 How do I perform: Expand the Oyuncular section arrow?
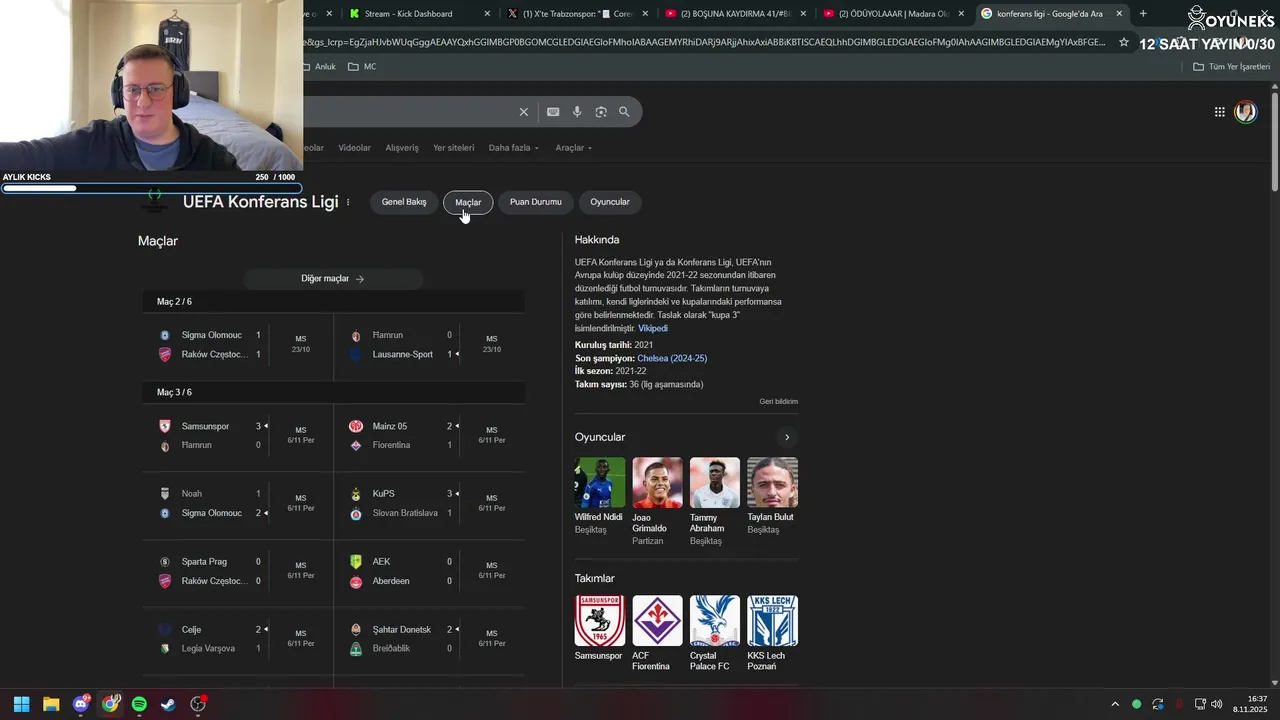[787, 437]
